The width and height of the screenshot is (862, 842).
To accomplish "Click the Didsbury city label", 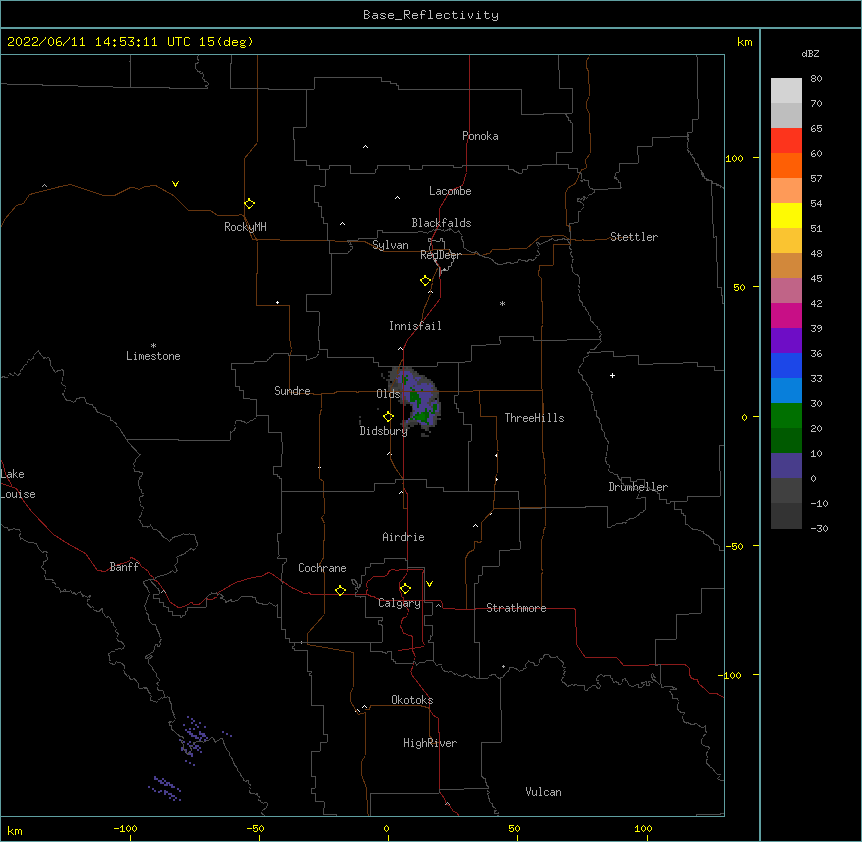I will point(384,431).
